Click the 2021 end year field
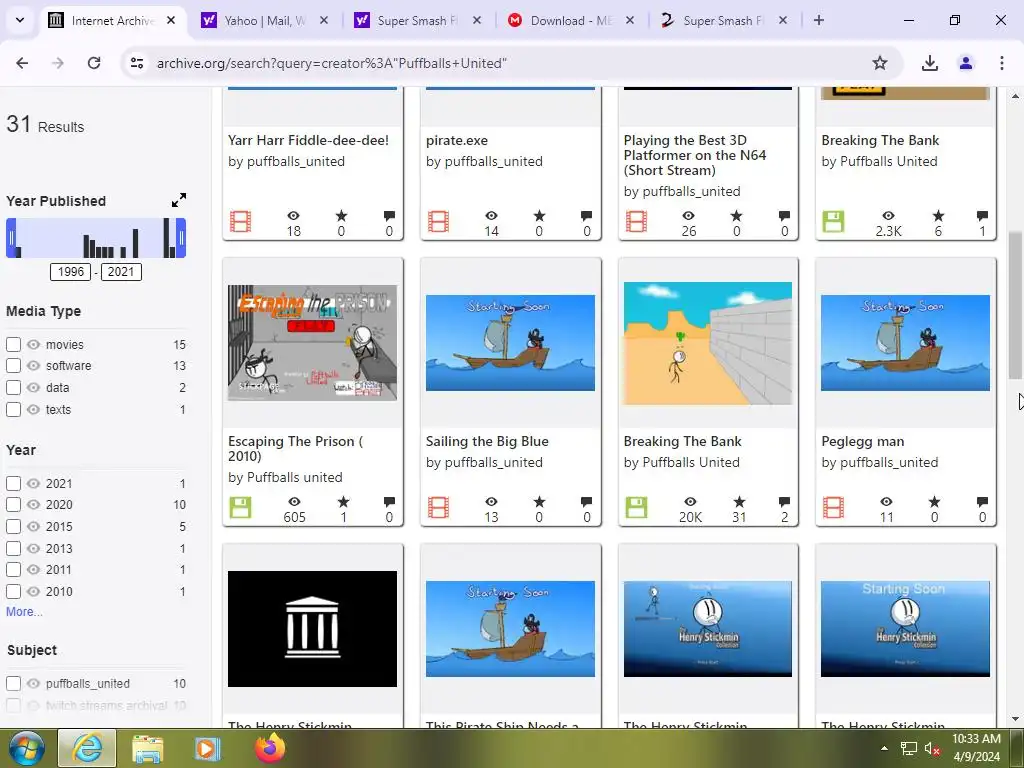1024x768 pixels. pos(121,272)
